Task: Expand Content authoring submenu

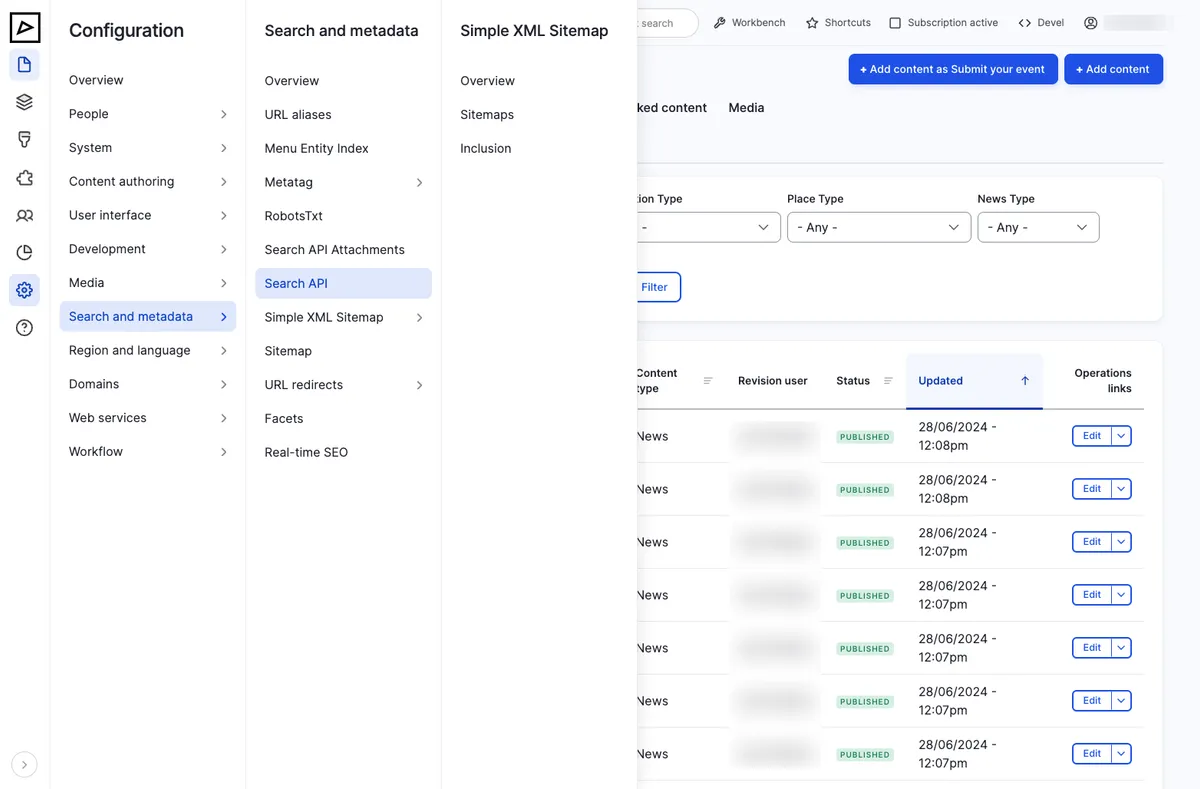Action: coord(223,182)
